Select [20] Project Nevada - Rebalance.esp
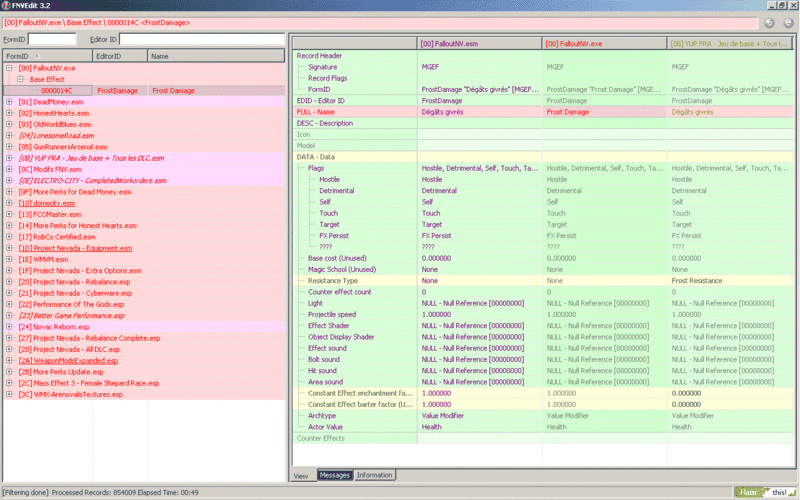The height and width of the screenshot is (500, 800). 74,282
